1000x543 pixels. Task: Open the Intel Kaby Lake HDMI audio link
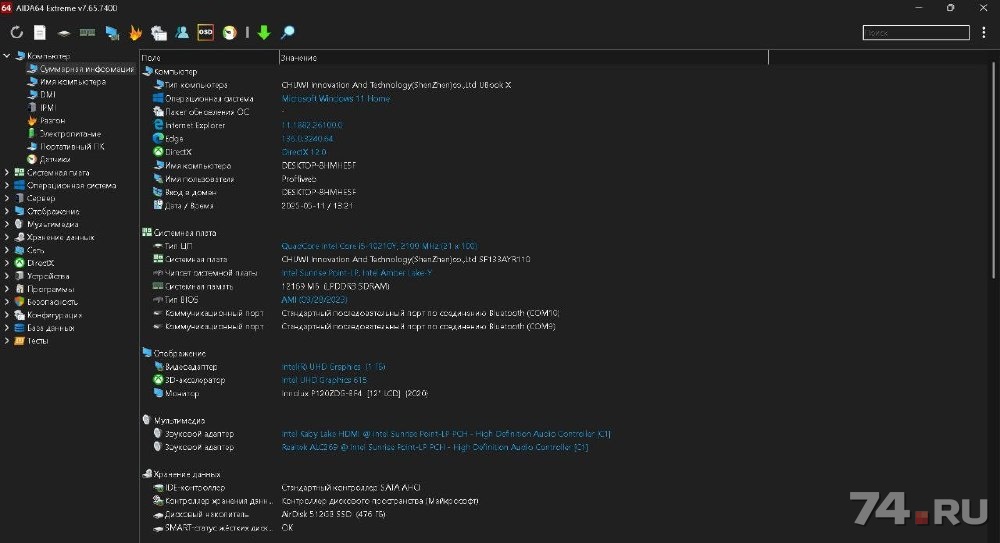click(x=446, y=433)
